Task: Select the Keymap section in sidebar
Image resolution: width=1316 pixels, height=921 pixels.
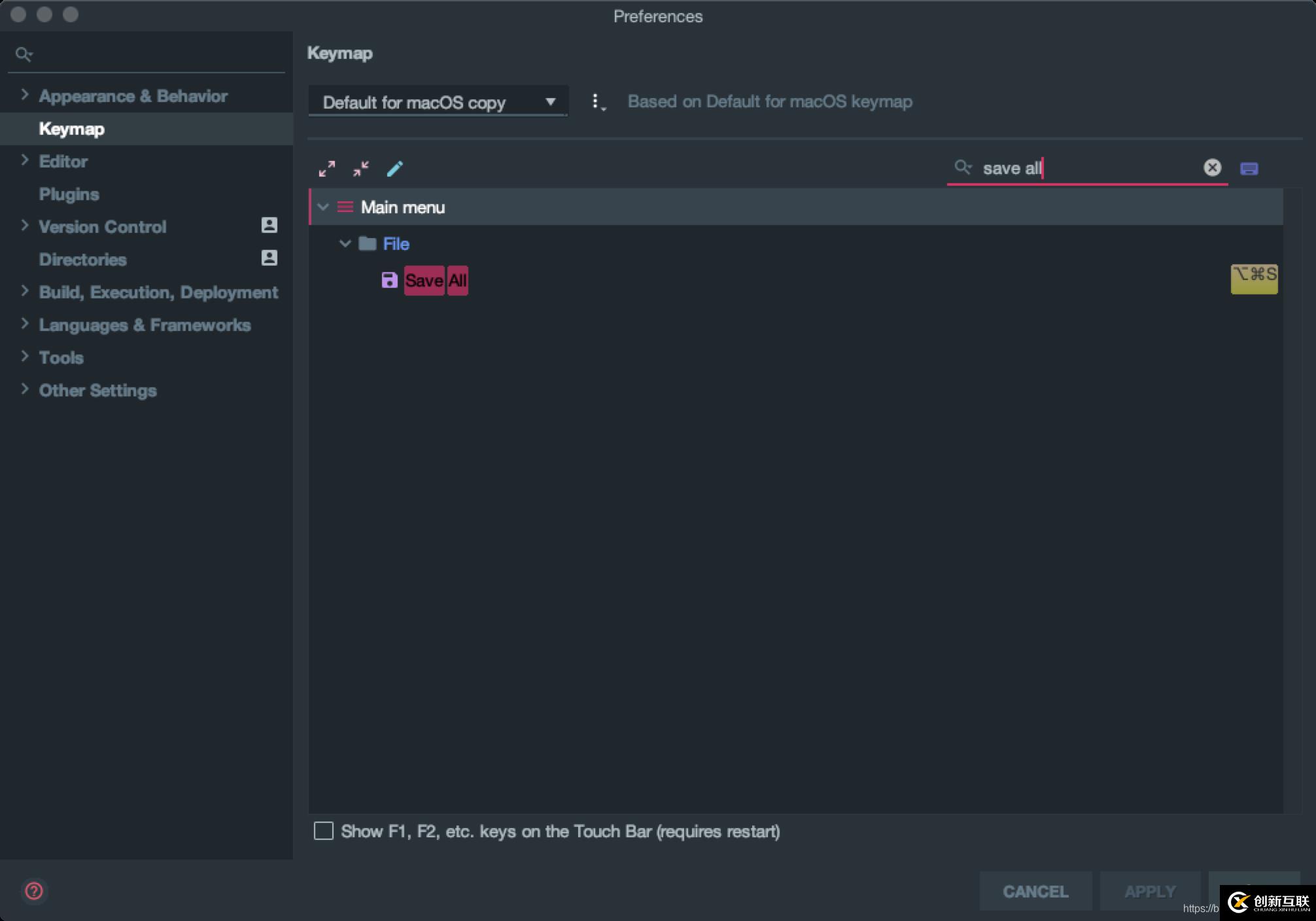Action: point(70,128)
